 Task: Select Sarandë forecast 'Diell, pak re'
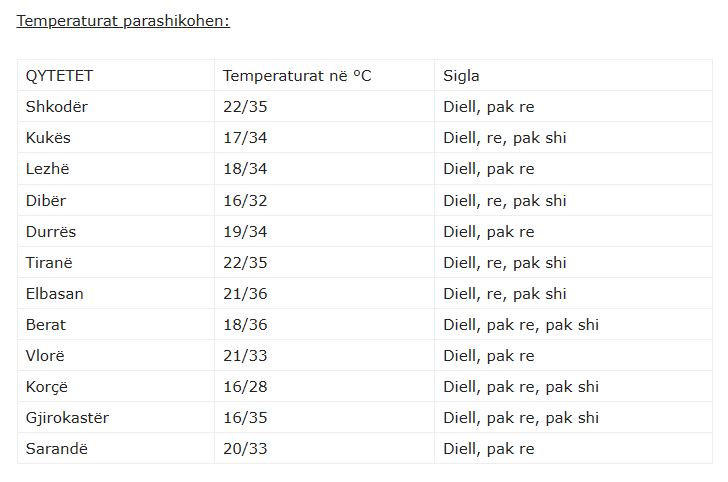tap(489, 448)
